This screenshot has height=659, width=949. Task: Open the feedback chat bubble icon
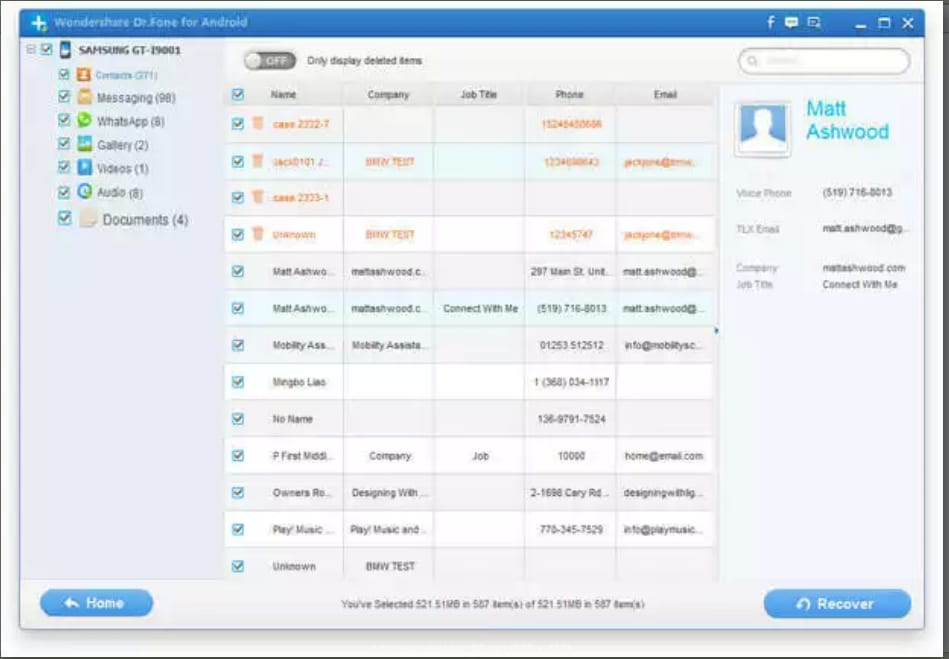(x=791, y=22)
